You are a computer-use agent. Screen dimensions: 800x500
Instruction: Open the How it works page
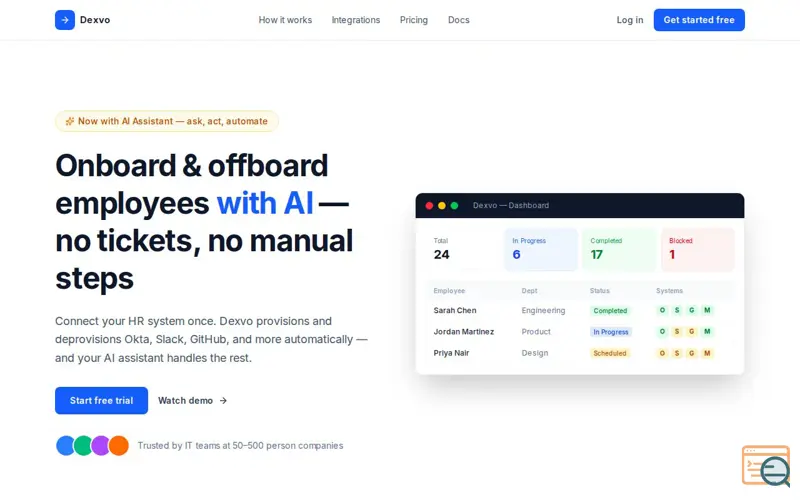click(x=285, y=20)
